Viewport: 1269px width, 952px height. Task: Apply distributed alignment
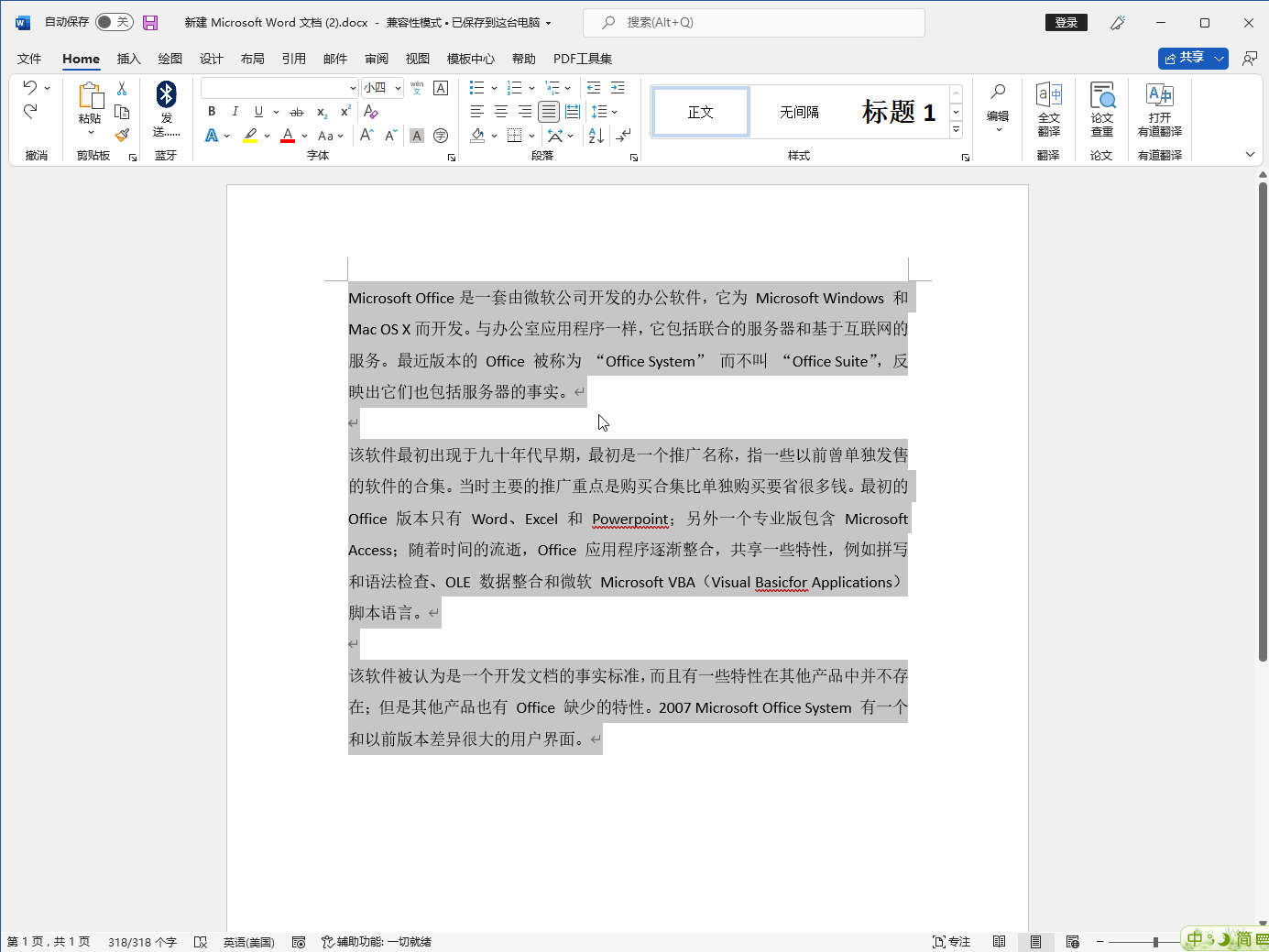tap(573, 112)
